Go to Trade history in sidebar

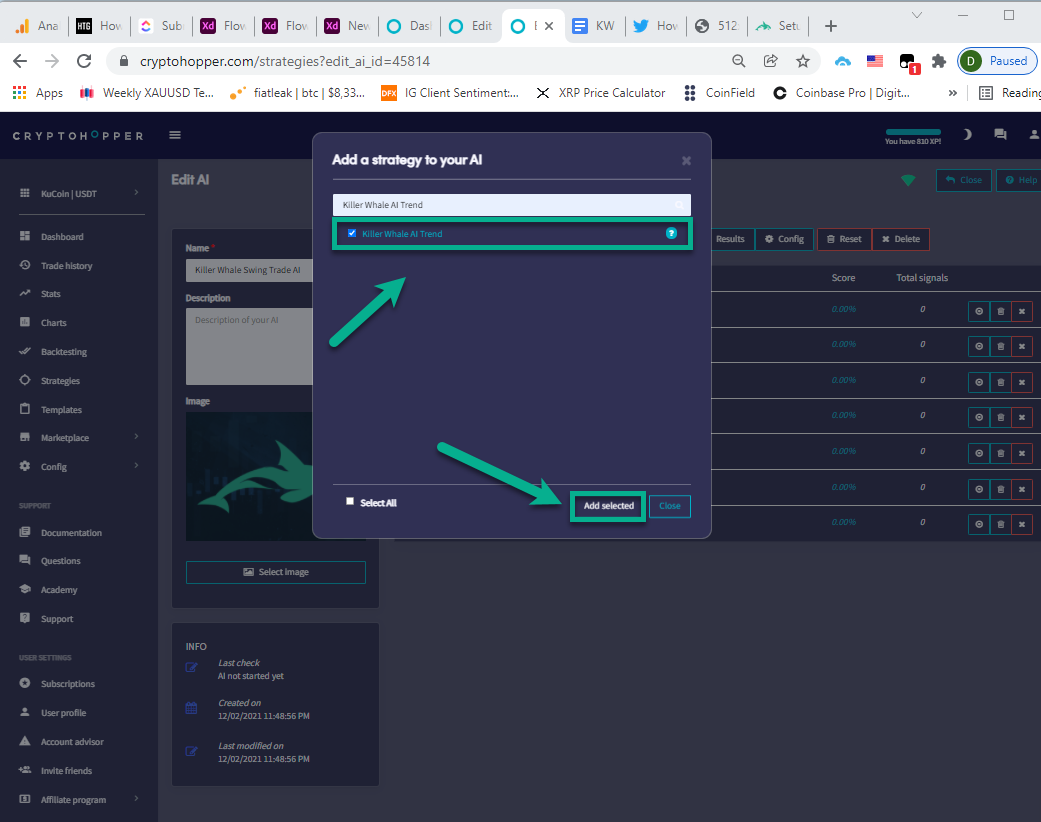coord(66,266)
